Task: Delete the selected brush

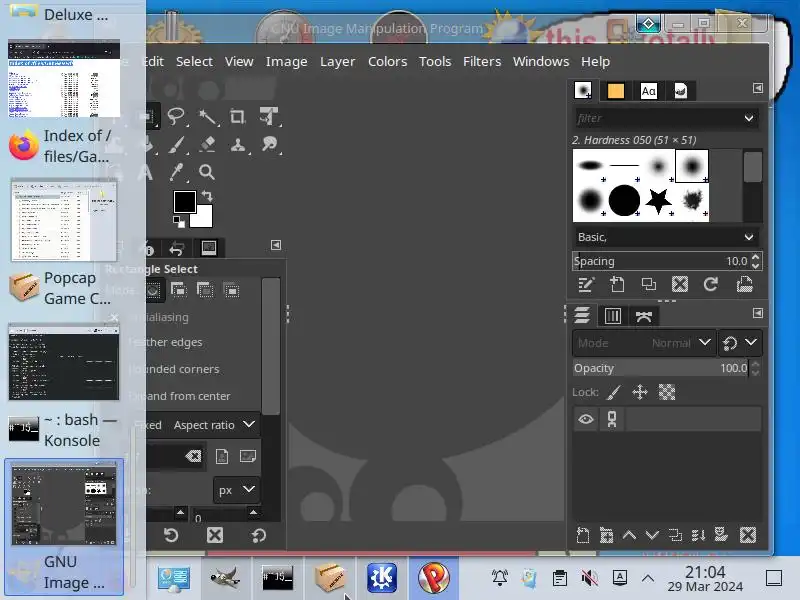Action: (680, 284)
